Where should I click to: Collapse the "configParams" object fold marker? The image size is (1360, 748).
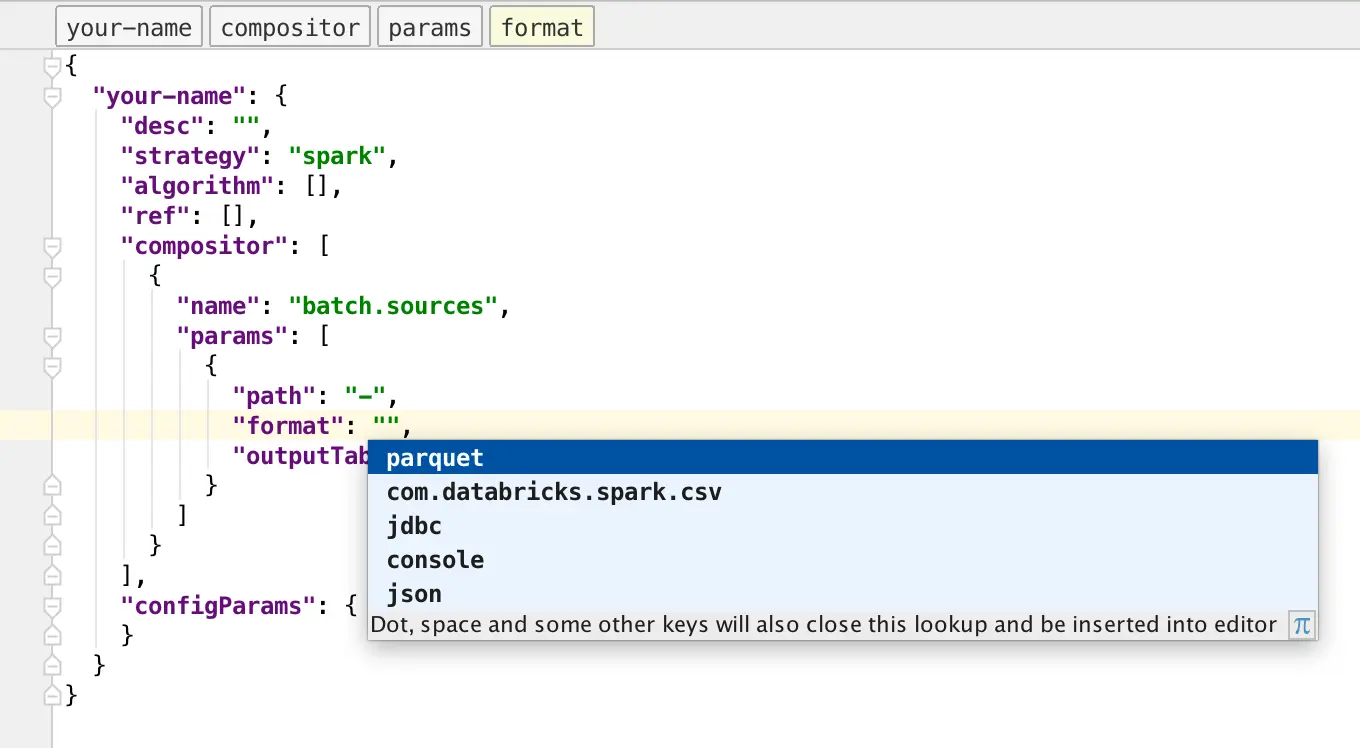(x=53, y=607)
